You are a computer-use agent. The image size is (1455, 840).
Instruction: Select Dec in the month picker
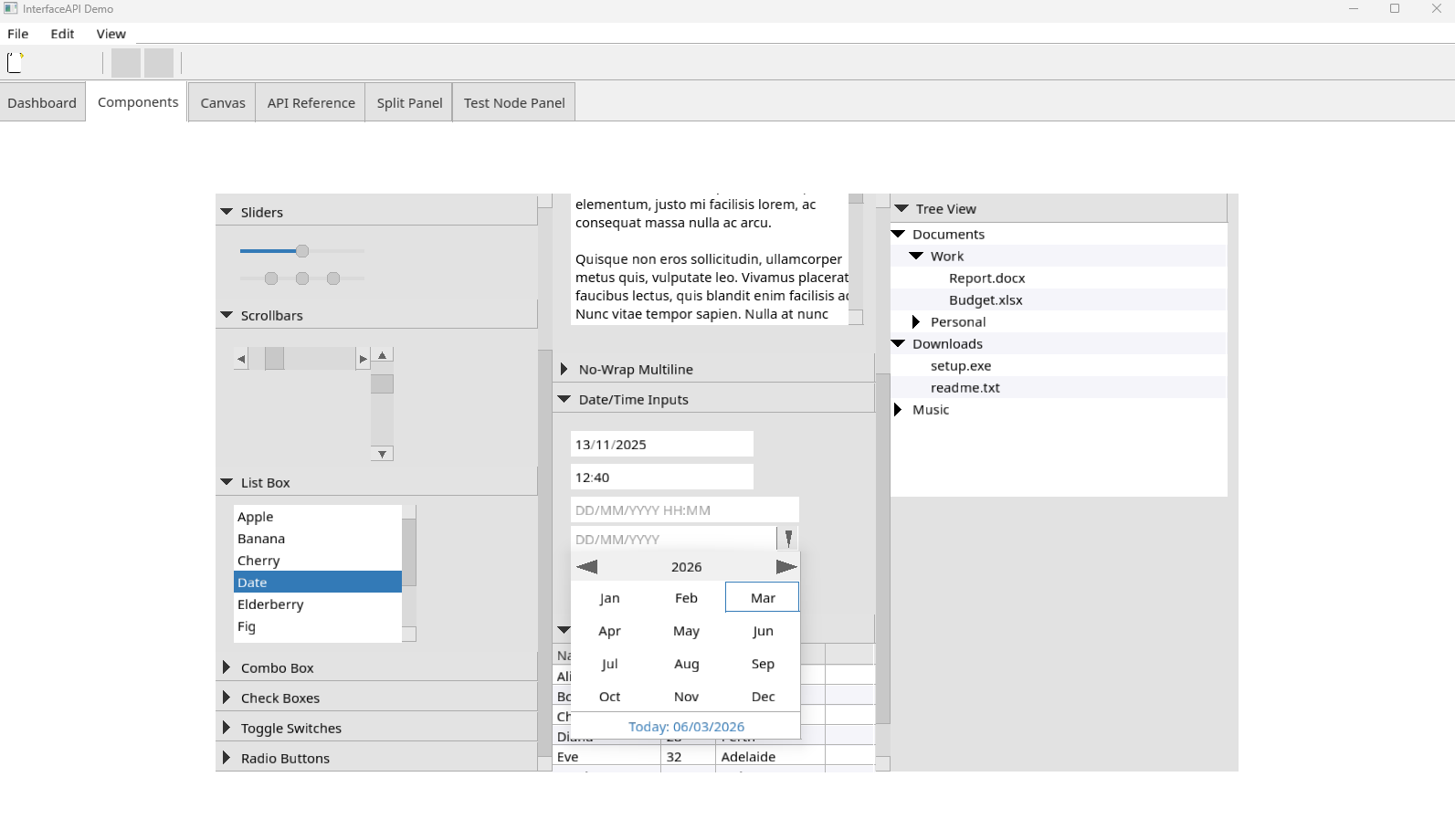click(x=763, y=697)
